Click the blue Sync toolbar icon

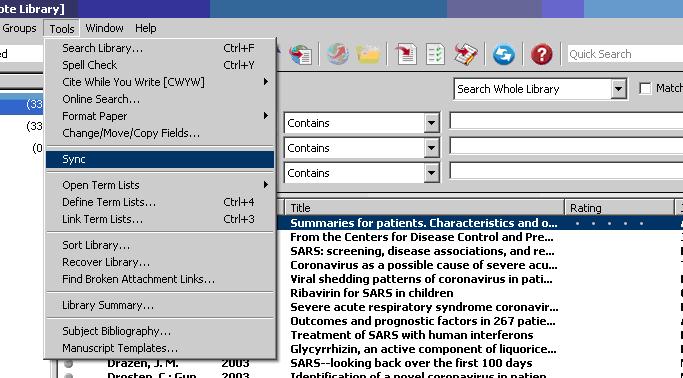pyautogui.click(x=504, y=55)
